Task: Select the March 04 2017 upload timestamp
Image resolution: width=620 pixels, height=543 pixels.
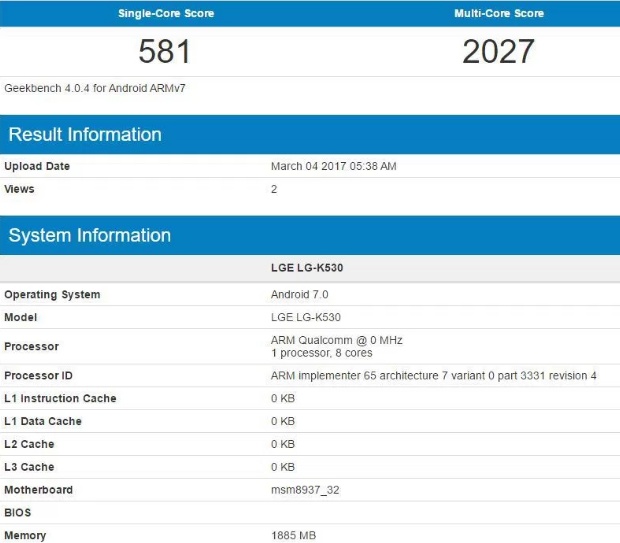Action: coord(333,166)
